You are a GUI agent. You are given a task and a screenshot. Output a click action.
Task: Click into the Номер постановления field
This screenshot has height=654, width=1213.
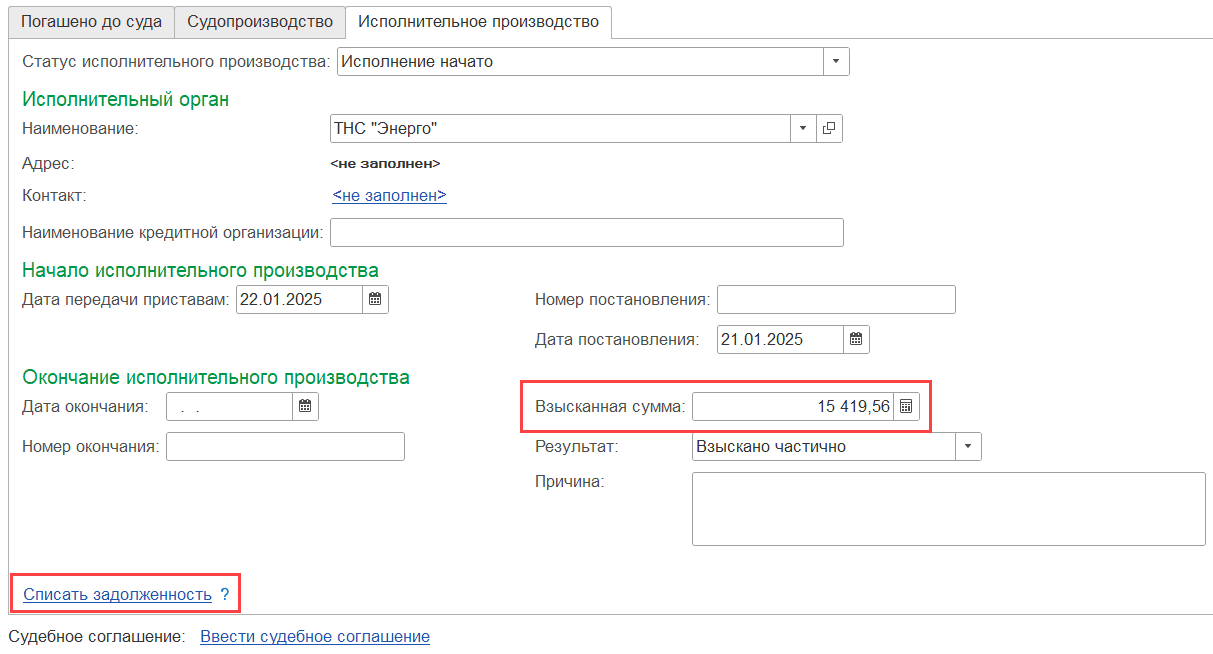pyautogui.click(x=835, y=300)
